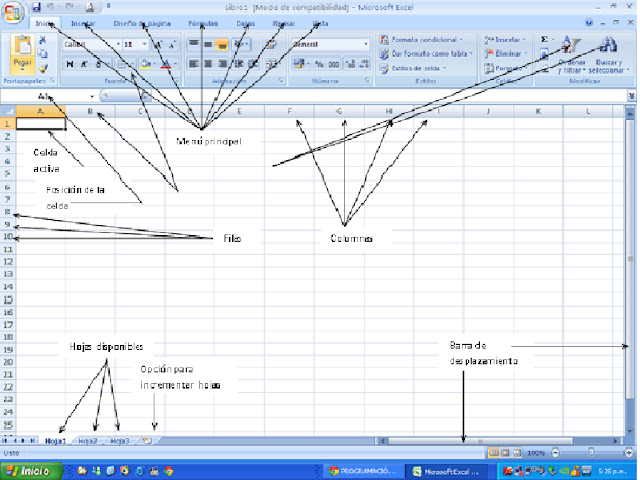Open the font name box Calibri
This screenshot has height=480, width=640.
[92, 44]
